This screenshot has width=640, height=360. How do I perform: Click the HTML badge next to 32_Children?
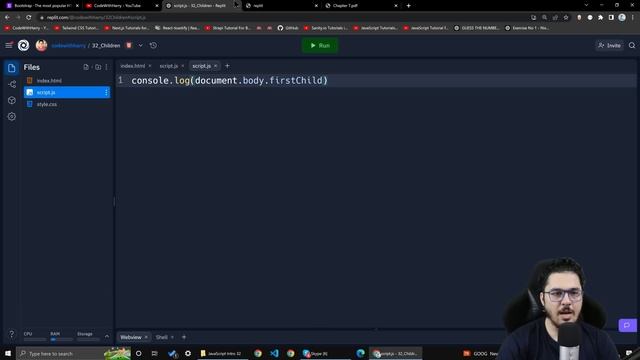[129, 45]
